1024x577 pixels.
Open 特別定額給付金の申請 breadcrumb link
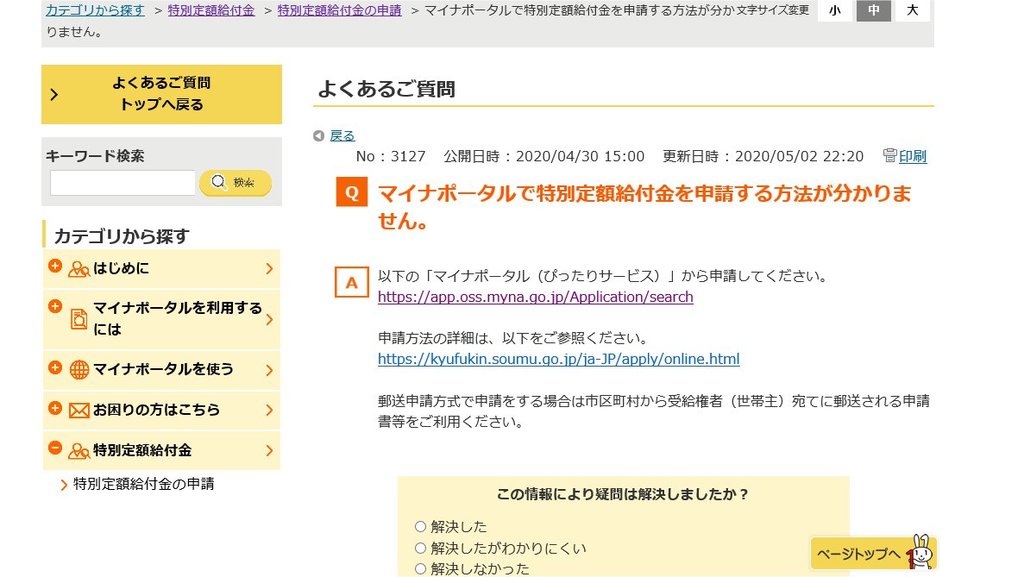(x=340, y=10)
